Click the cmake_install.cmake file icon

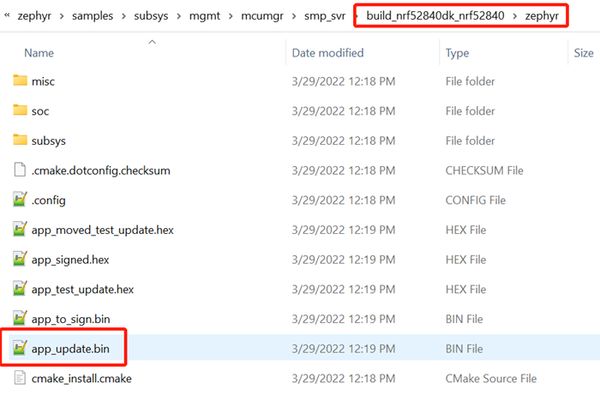pyautogui.click(x=20, y=378)
